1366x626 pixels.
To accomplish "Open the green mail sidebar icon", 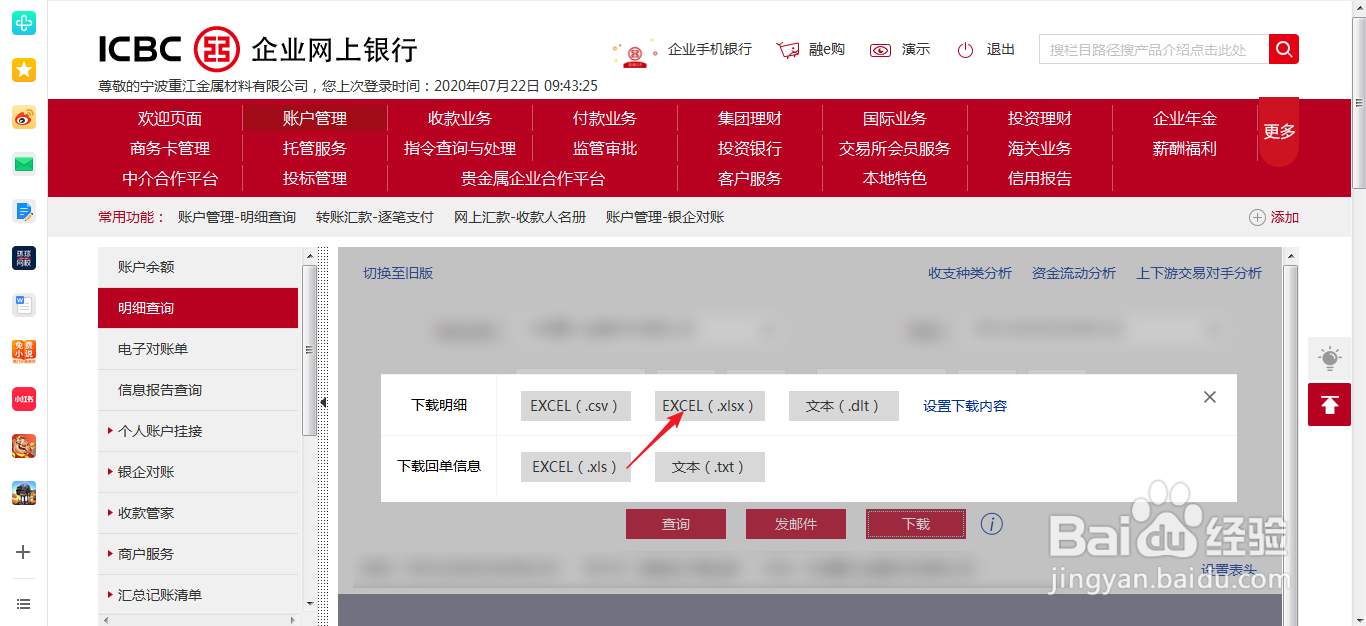I will (24, 164).
